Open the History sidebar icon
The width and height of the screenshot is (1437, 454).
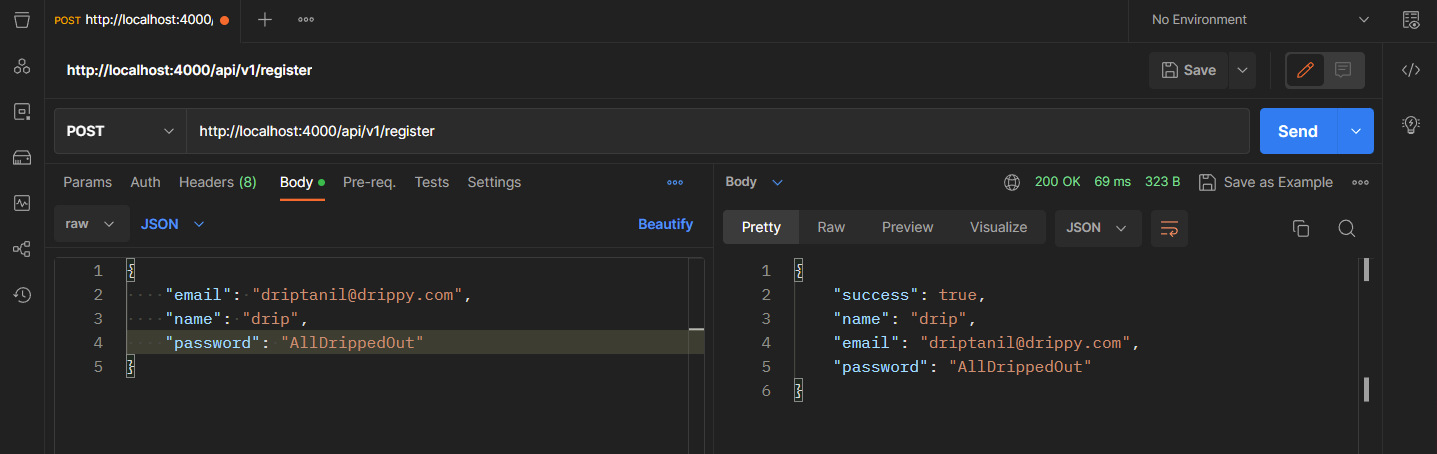pos(22,295)
